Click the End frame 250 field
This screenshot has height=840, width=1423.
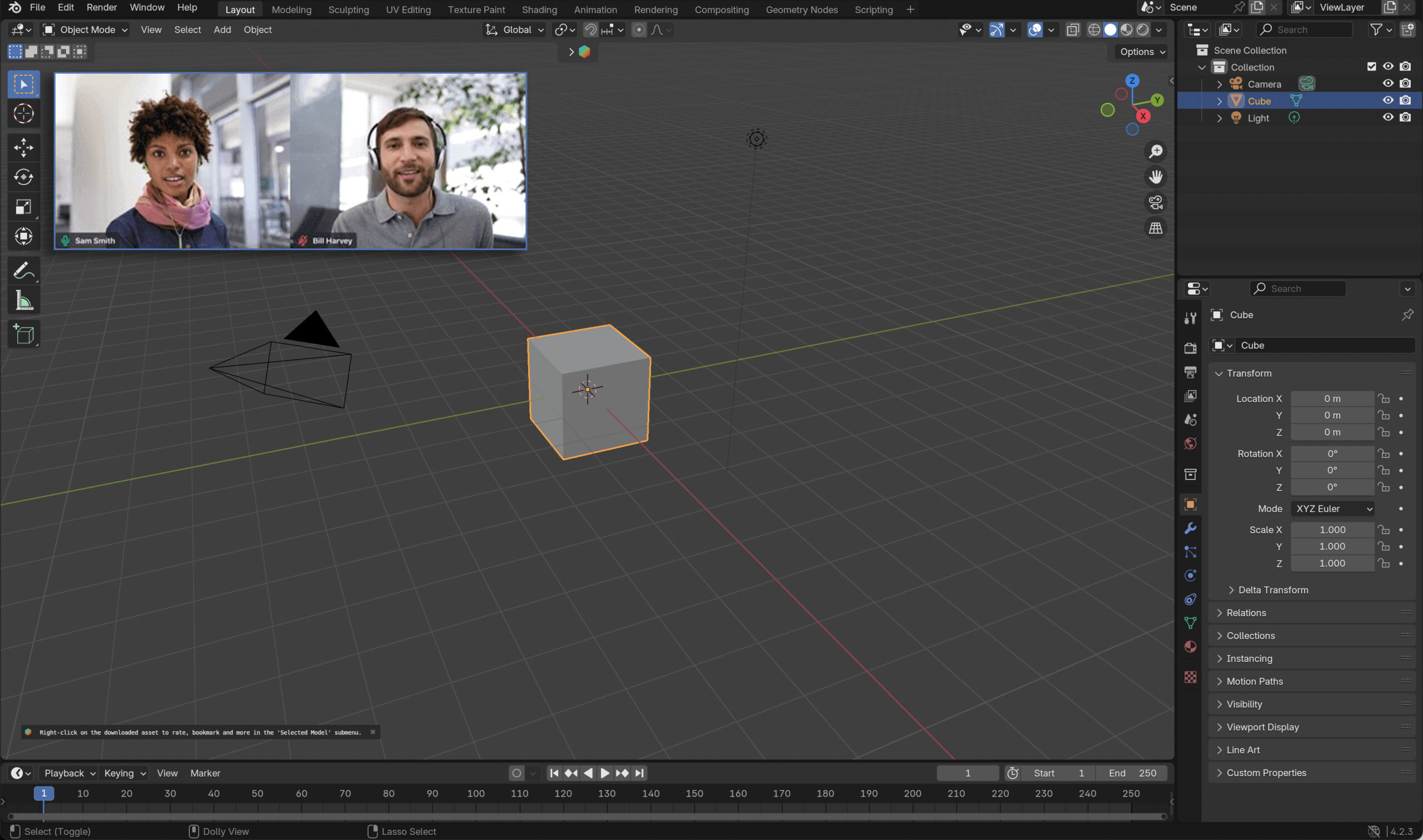[x=1131, y=773]
